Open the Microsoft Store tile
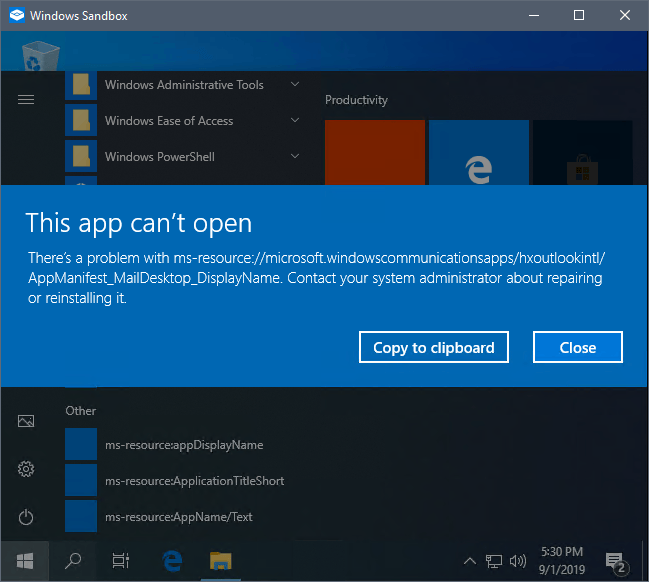Image resolution: width=649 pixels, height=582 pixels. click(582, 152)
